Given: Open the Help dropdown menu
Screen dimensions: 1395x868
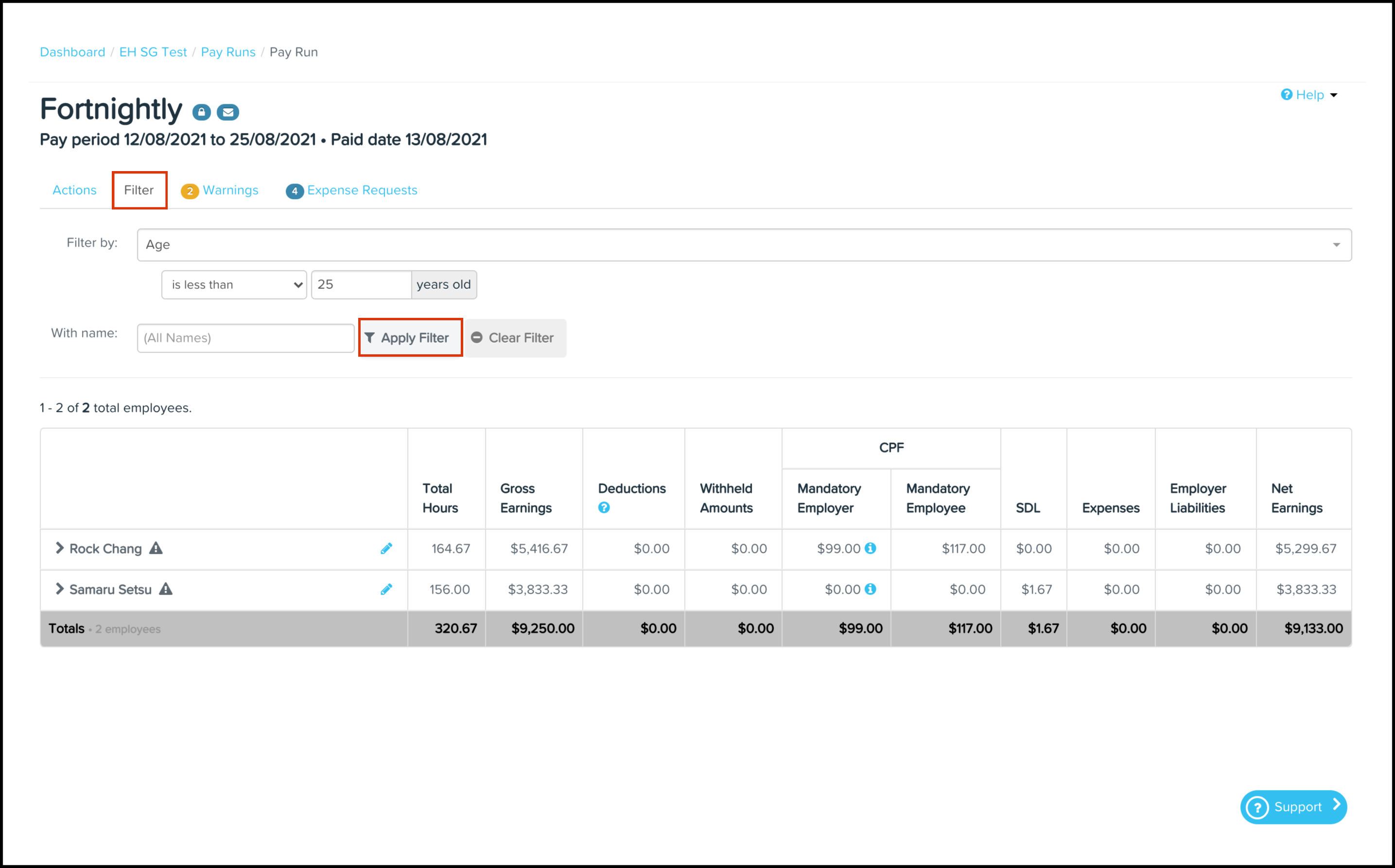Looking at the screenshot, I should pos(1309,95).
